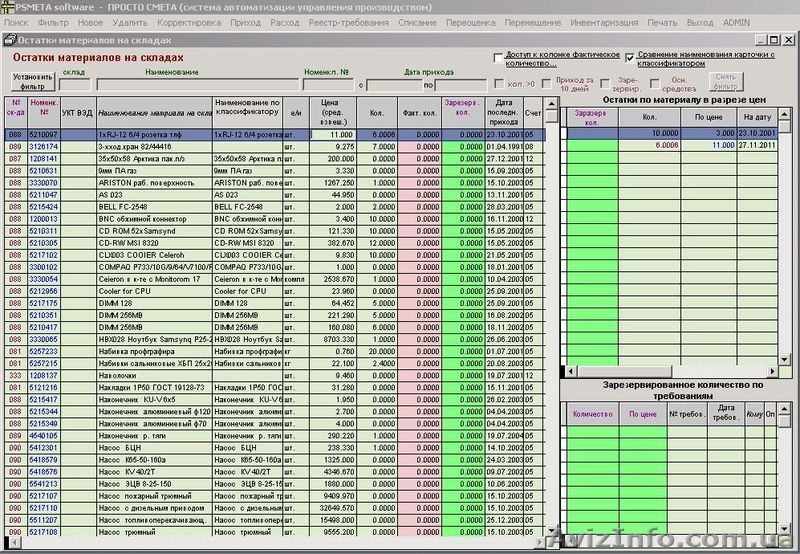Image resolution: width=800 pixels, height=554 pixels.
Task: Click the PSMETA application icon in title bar
Action: 7,6
